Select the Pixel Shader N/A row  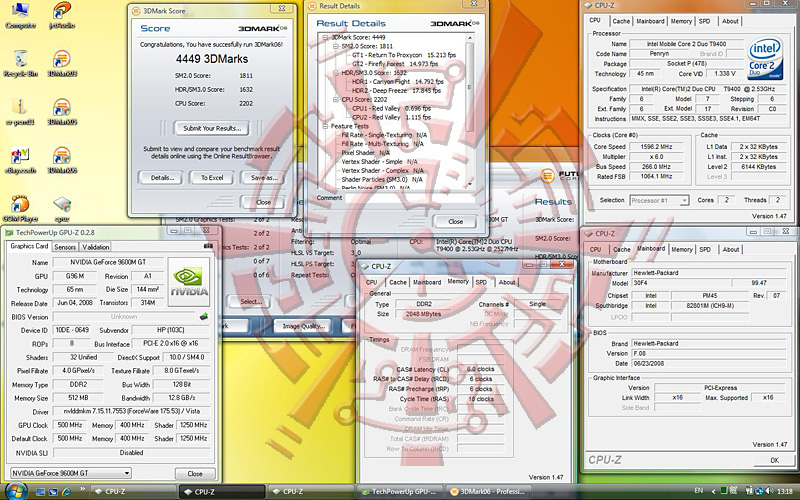[x=365, y=153]
